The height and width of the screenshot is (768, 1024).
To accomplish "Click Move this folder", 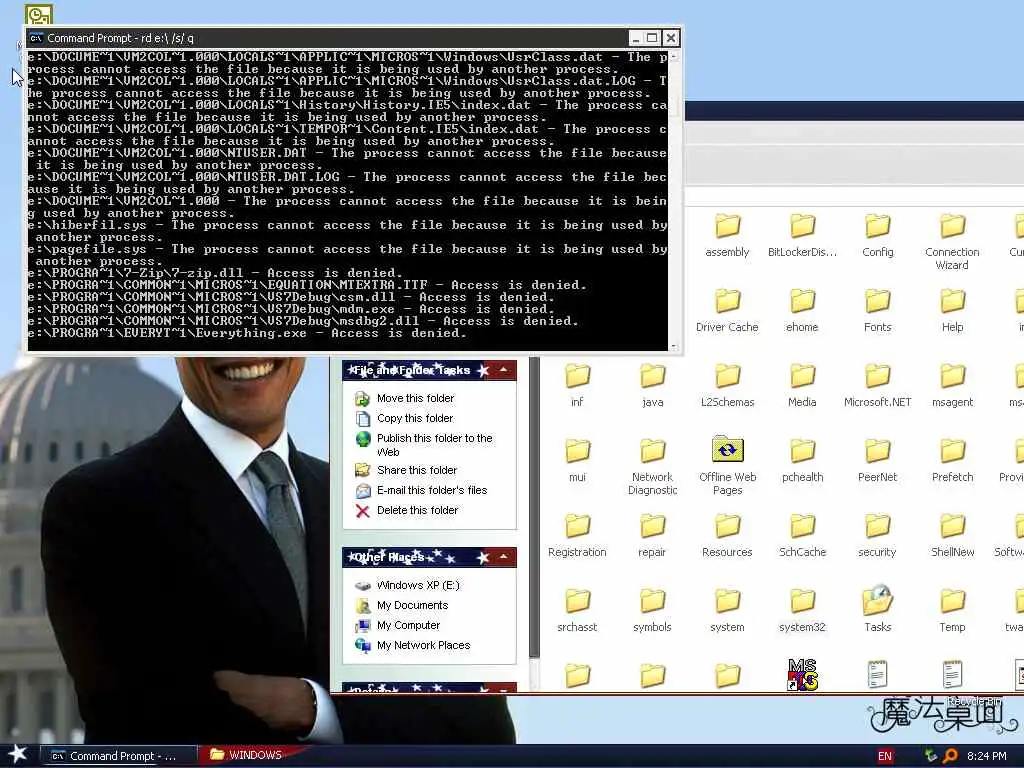I will 415,398.
